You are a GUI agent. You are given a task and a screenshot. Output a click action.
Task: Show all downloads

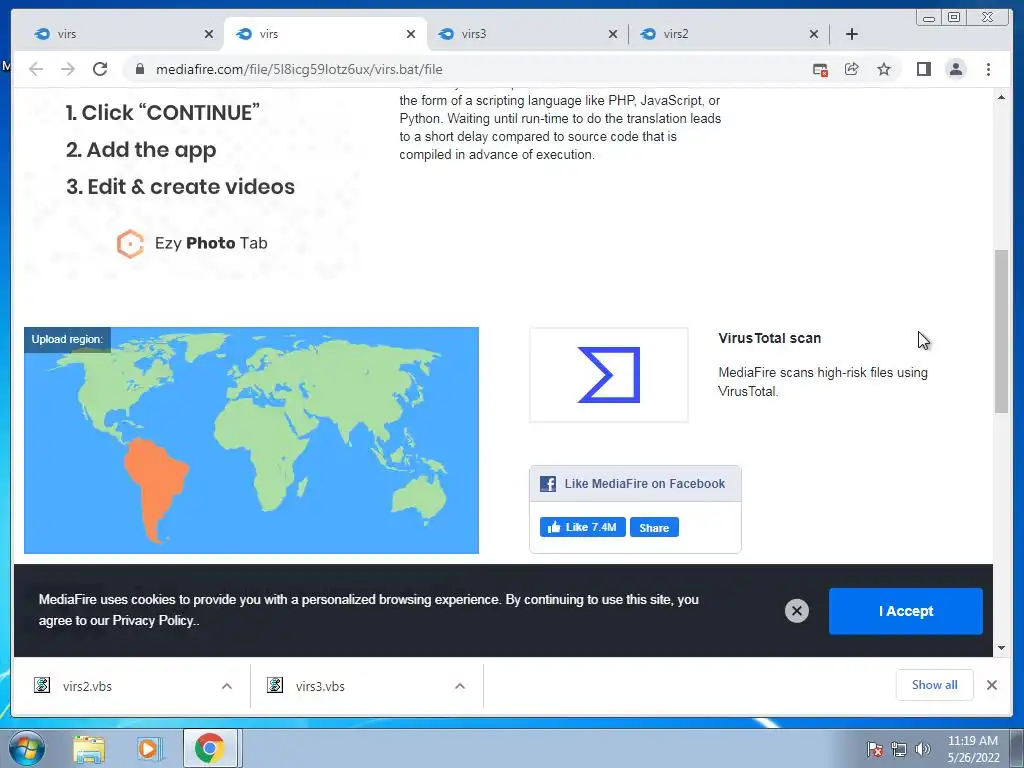935,685
